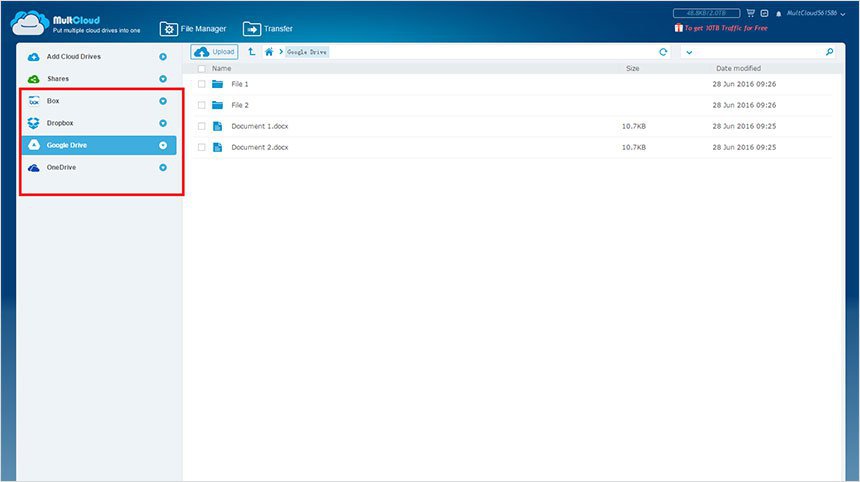The width and height of the screenshot is (860, 482).
Task: Open the search filter dropdown arrow
Action: (x=689, y=52)
